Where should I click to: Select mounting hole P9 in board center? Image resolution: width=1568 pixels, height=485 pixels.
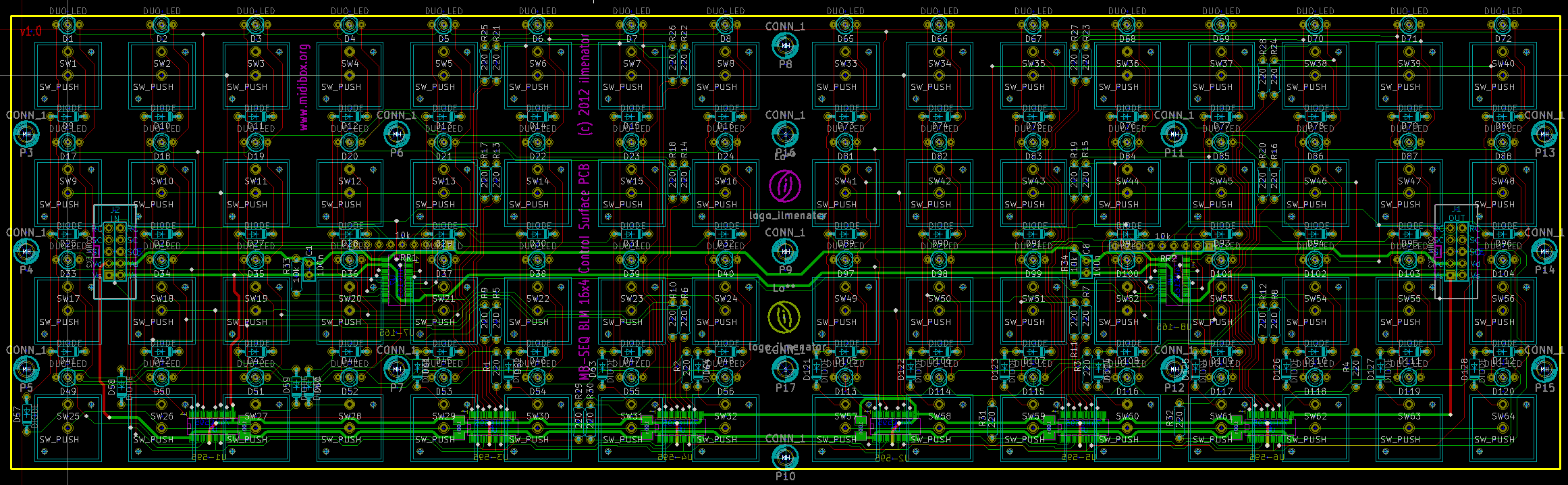click(785, 251)
